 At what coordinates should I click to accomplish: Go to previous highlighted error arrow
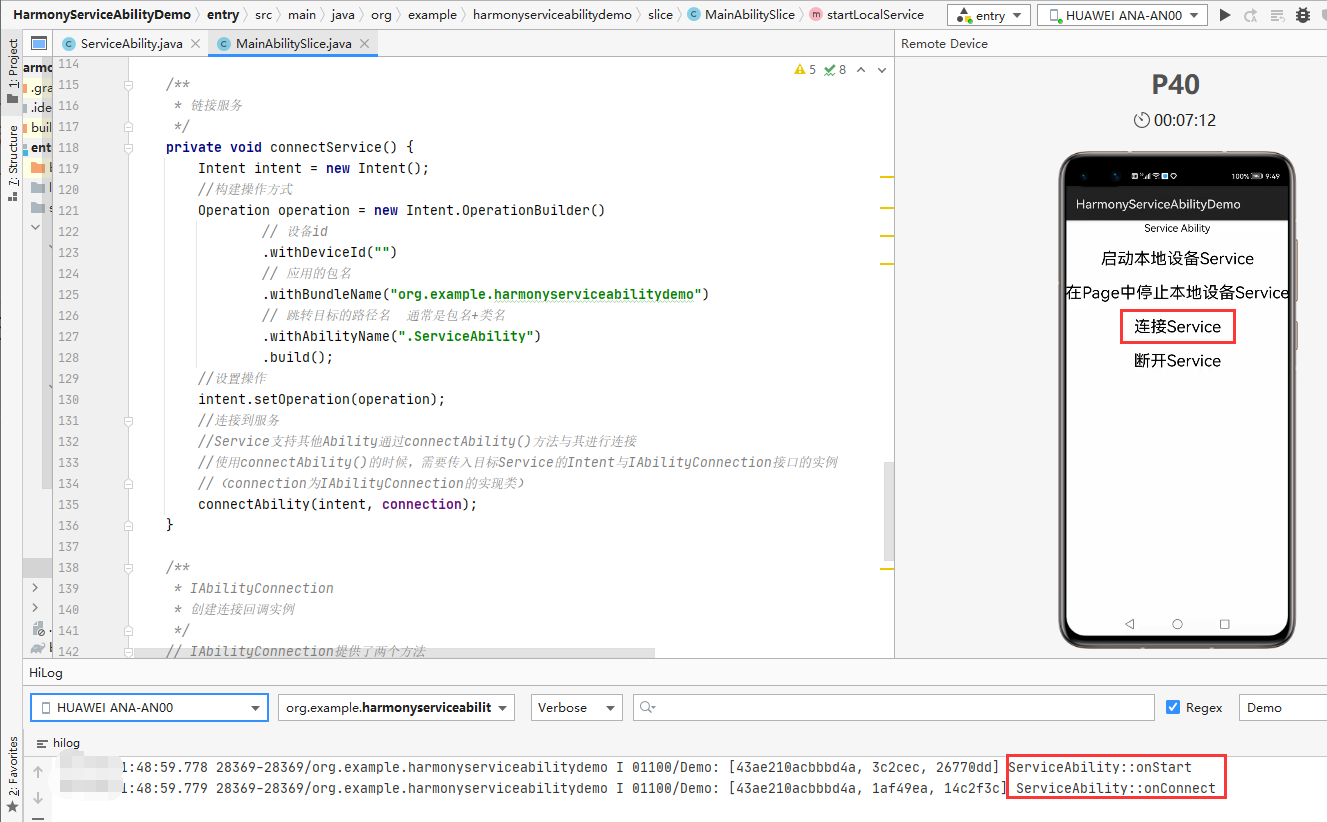pos(863,70)
